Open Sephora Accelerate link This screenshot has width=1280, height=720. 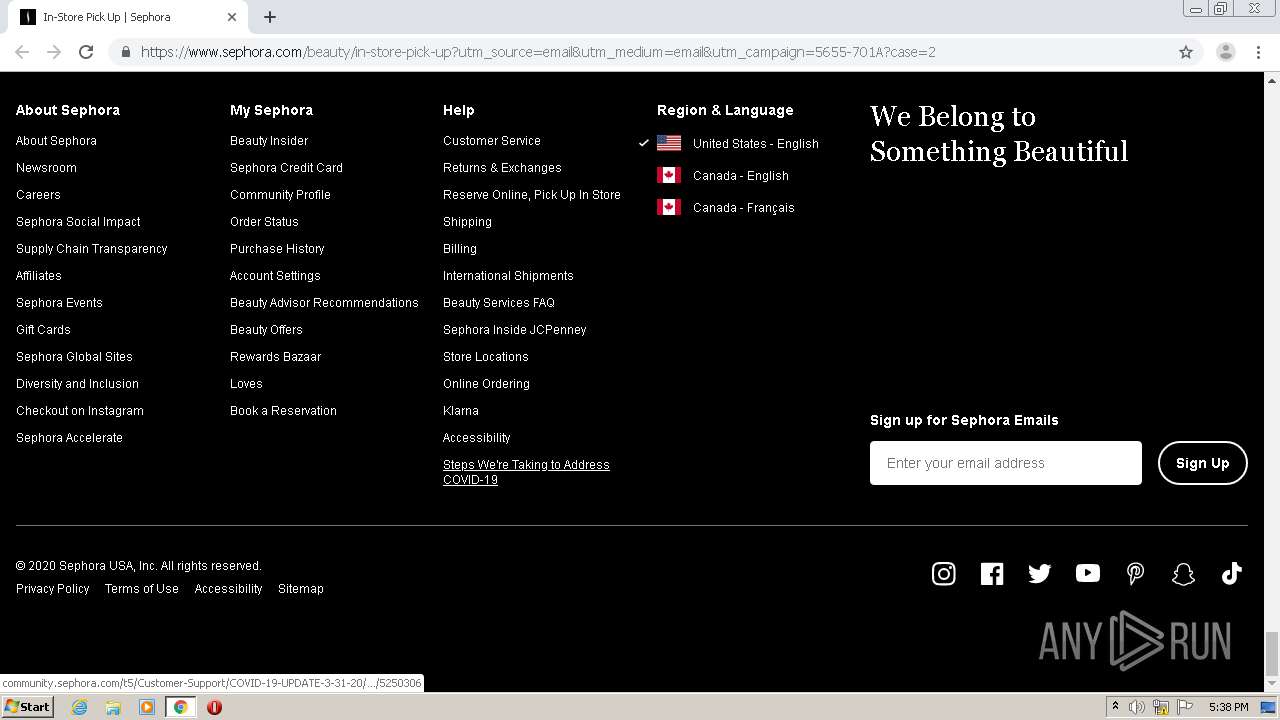coord(69,438)
